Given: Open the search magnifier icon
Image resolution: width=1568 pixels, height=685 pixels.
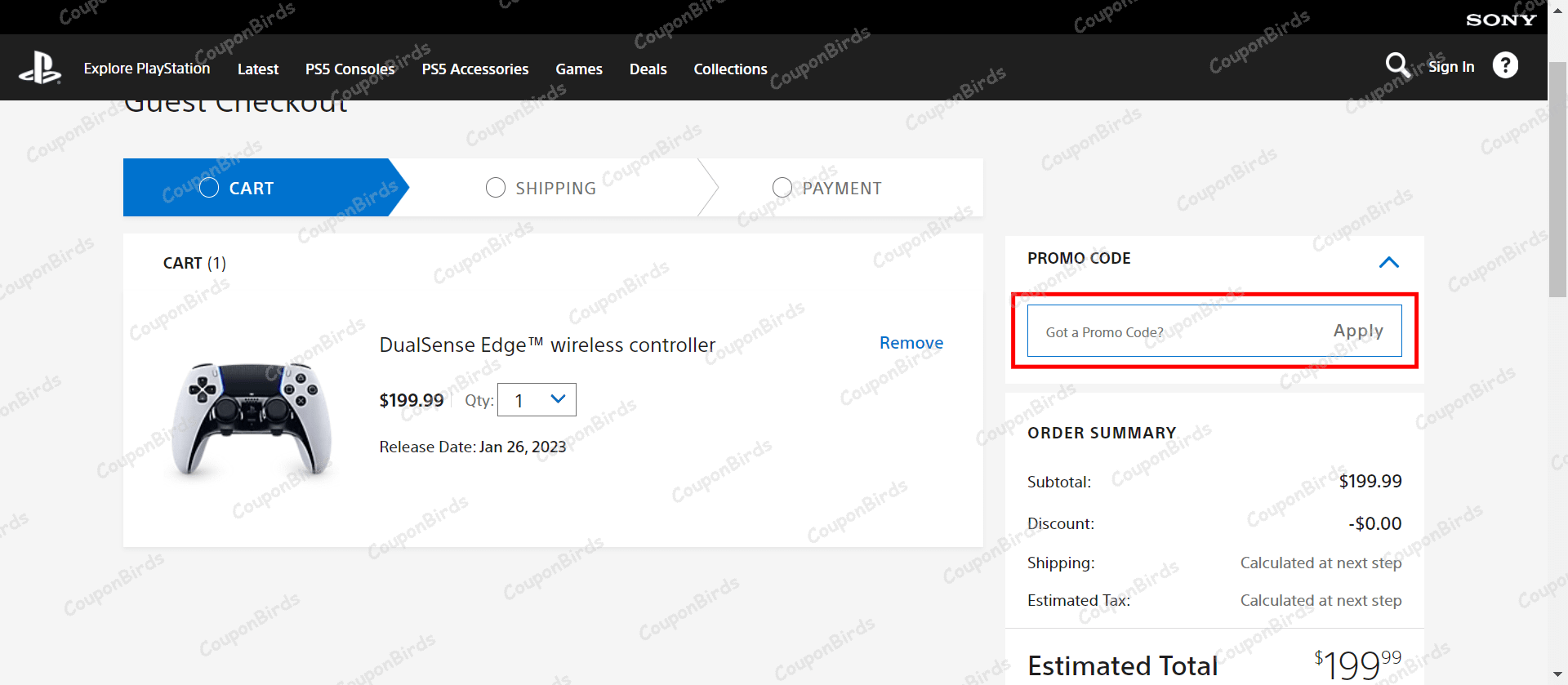Looking at the screenshot, I should [x=1397, y=65].
